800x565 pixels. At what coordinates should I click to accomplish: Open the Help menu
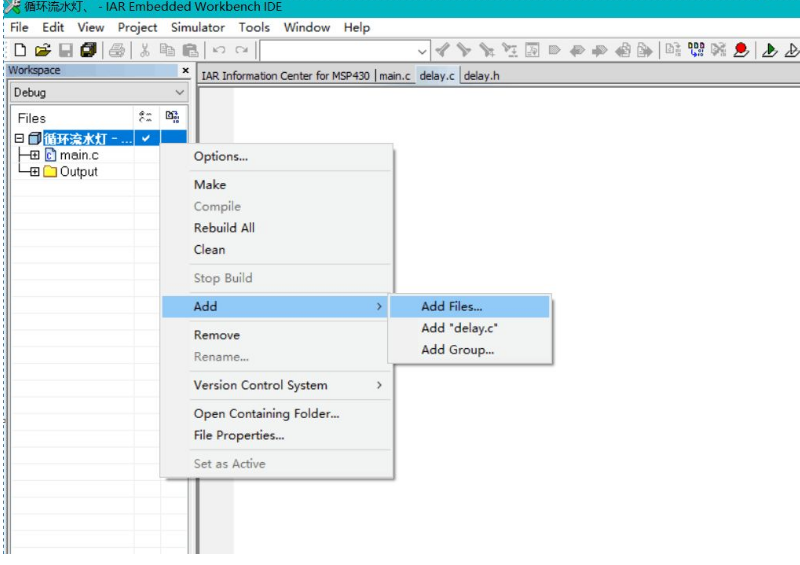click(x=357, y=27)
